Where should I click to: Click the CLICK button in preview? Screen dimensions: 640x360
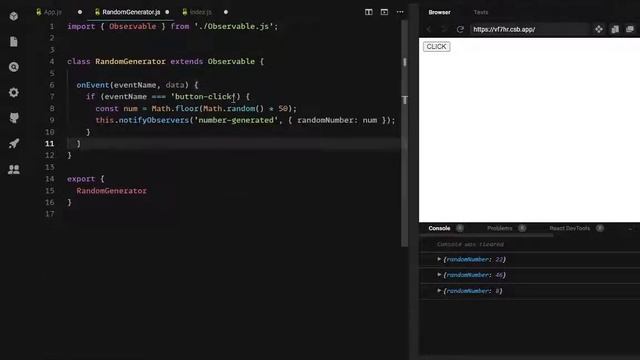(x=436, y=47)
